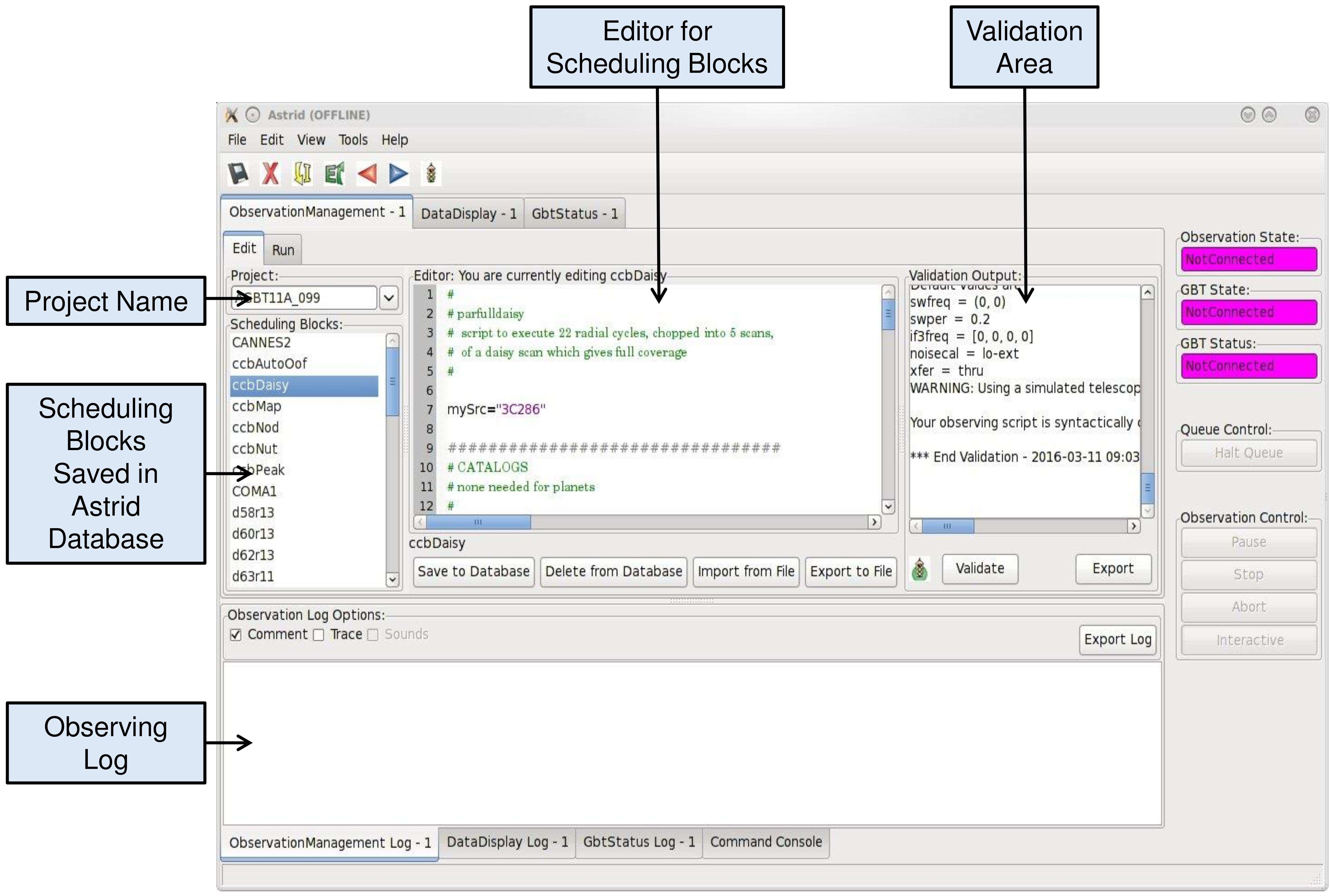Maximize the Astrid window
Image resolution: width=1330 pixels, height=896 pixels.
pos(1269,115)
